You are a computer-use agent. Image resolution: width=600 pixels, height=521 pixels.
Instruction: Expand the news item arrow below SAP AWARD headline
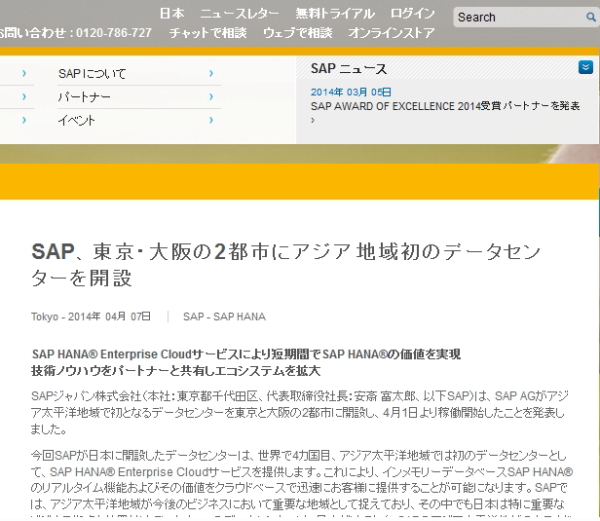point(313,119)
